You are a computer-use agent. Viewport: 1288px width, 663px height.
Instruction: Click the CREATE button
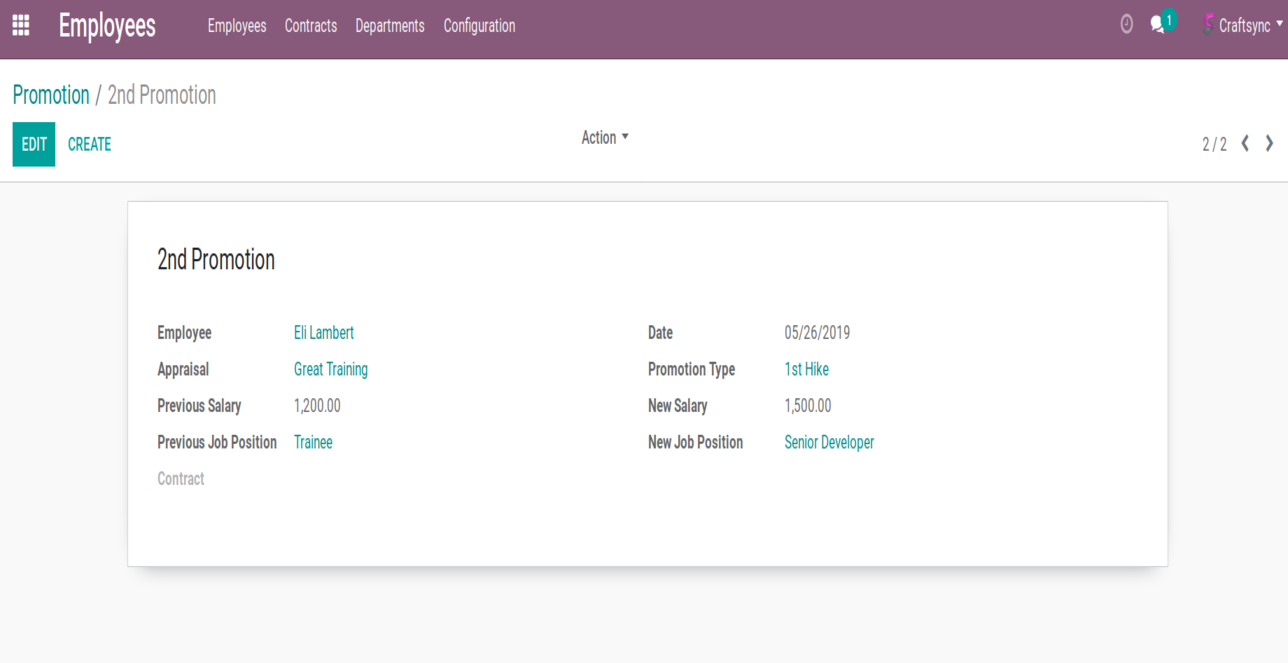pos(89,144)
